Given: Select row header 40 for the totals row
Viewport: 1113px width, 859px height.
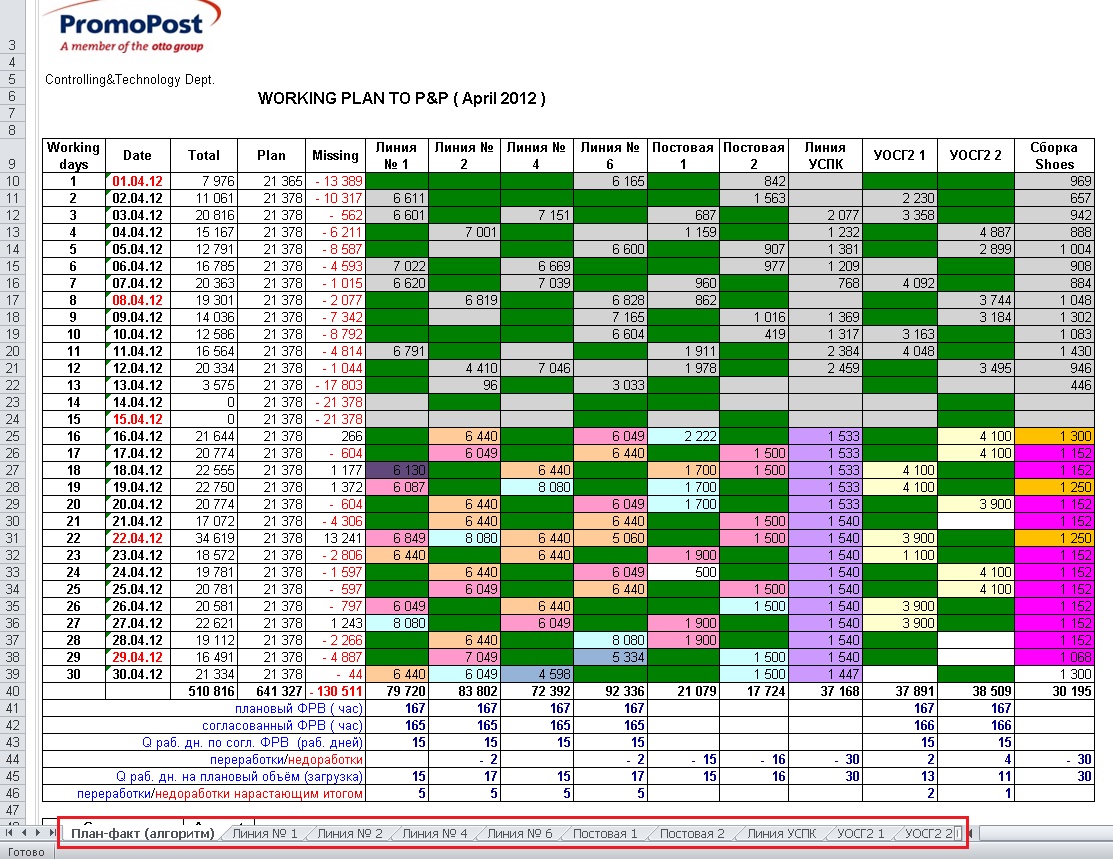Looking at the screenshot, I should point(13,691).
